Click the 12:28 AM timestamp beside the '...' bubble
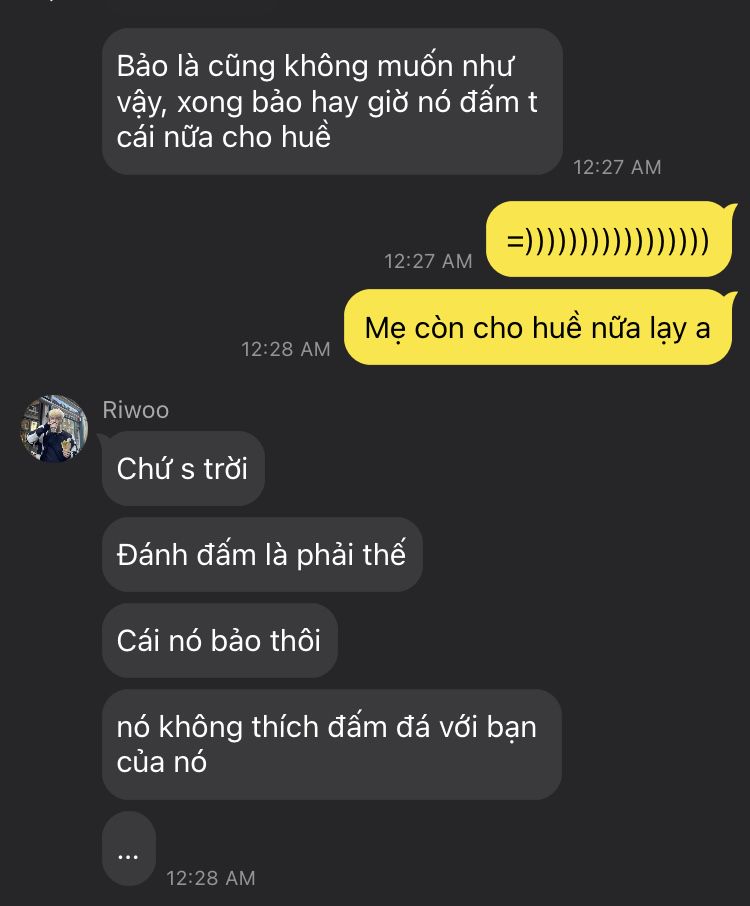 (211, 878)
